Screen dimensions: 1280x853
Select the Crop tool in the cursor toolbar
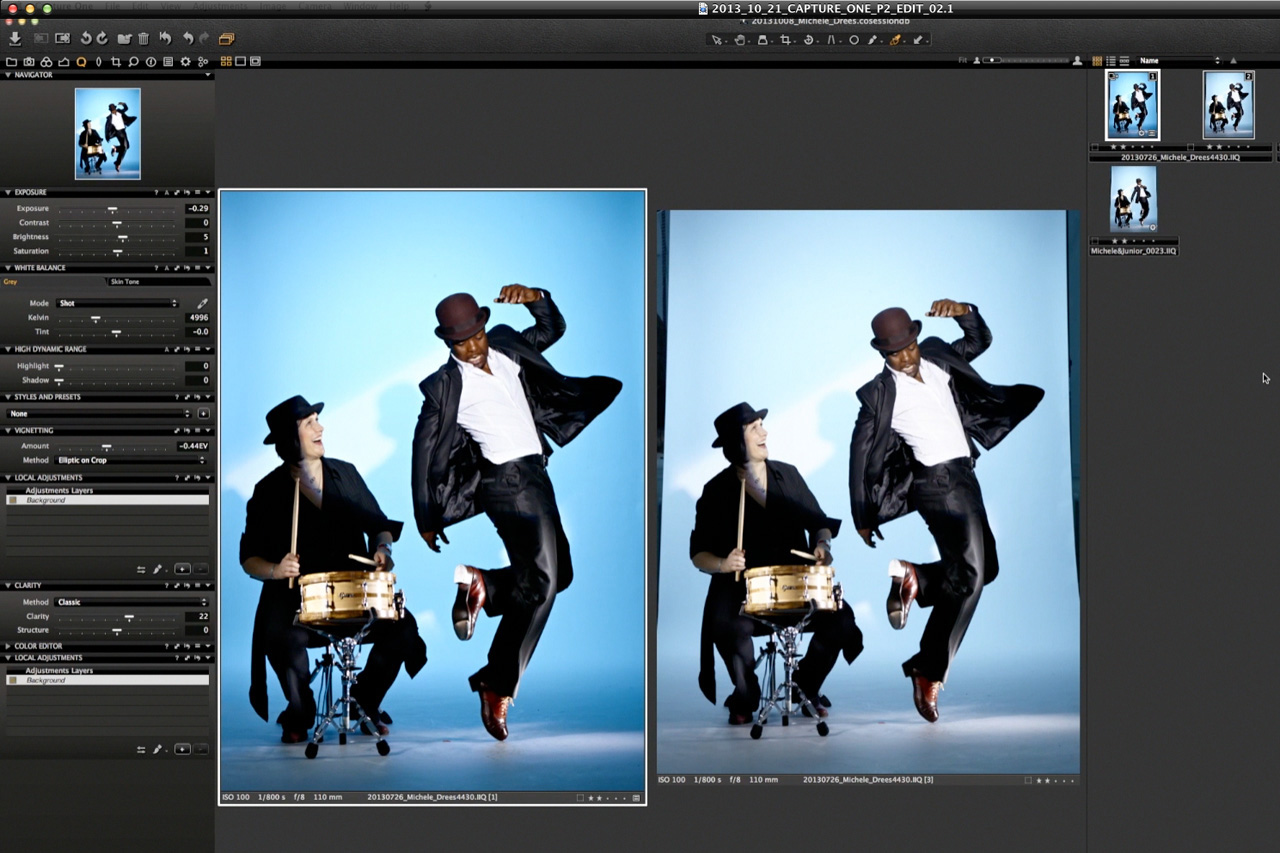786,40
